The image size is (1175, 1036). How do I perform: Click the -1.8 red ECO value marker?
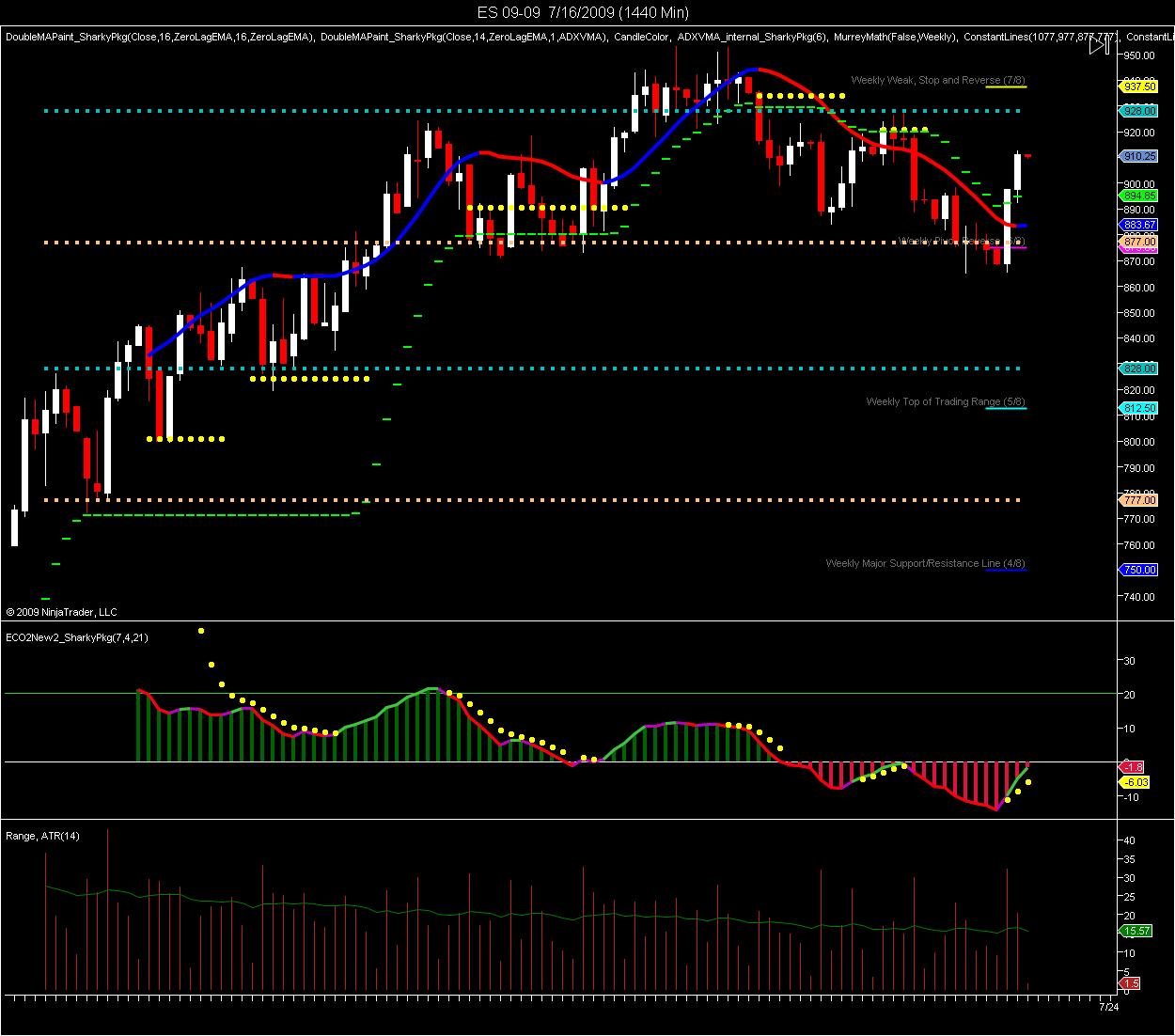click(1132, 766)
